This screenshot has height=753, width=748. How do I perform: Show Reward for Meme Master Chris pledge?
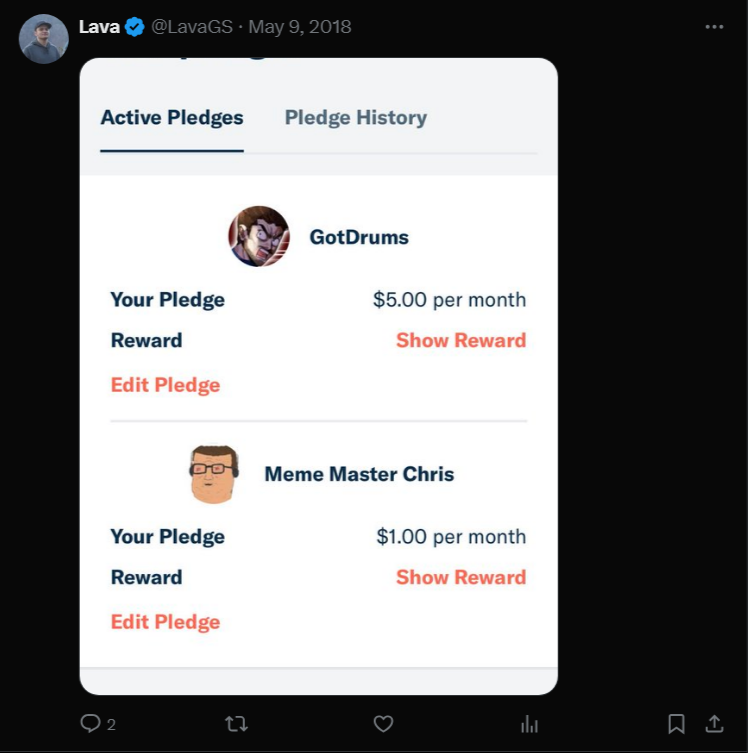coord(461,577)
